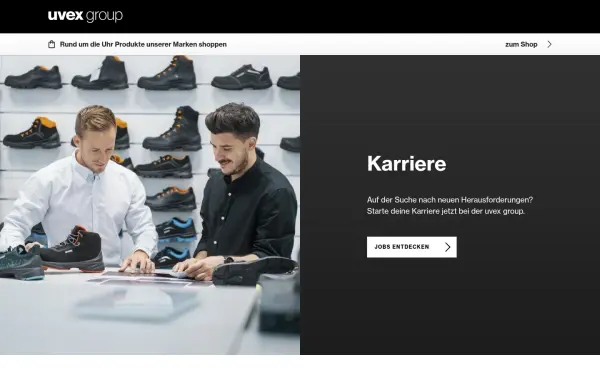Screen dimensions: 600x375
Task: Click the JOBS ENTDECKEN button
Action: (x=412, y=247)
